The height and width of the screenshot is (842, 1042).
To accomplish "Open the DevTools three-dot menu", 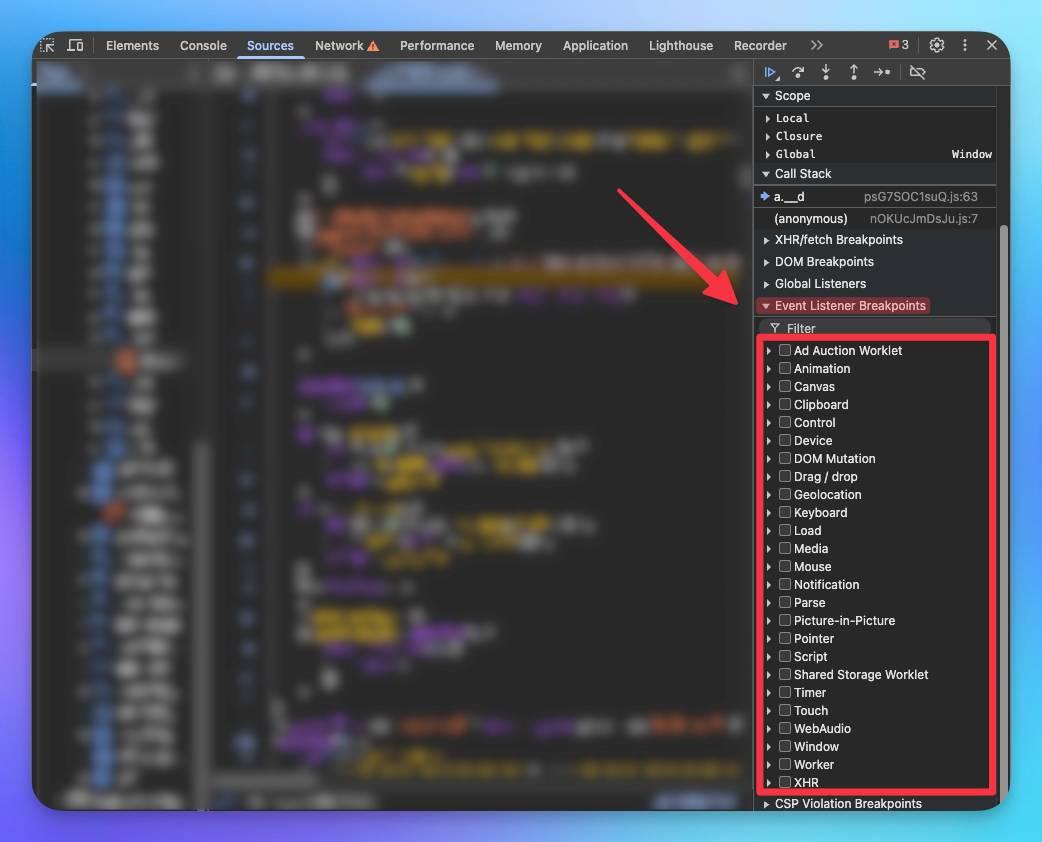I will [964, 45].
